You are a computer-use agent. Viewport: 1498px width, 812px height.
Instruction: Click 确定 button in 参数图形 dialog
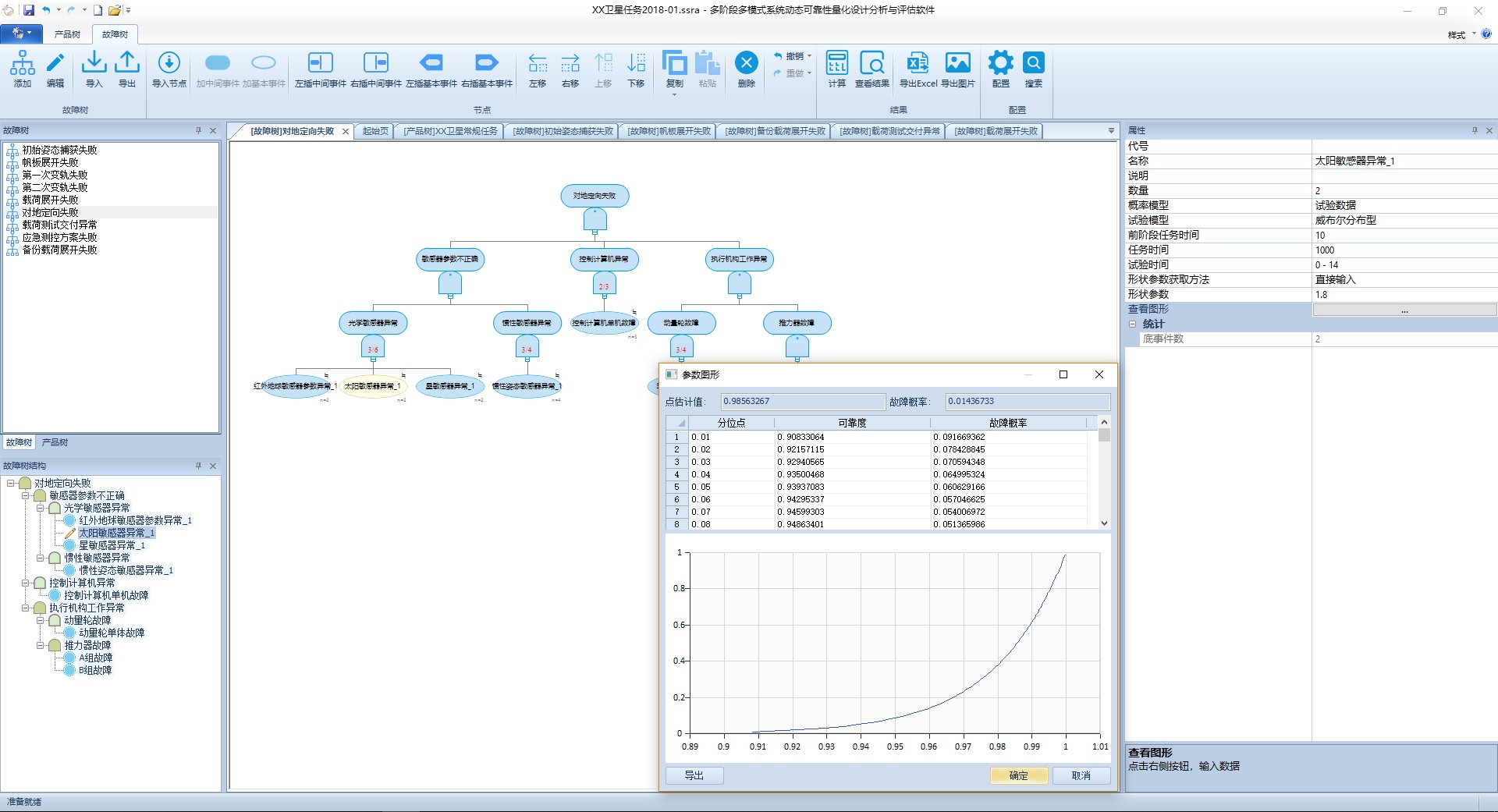(1018, 775)
